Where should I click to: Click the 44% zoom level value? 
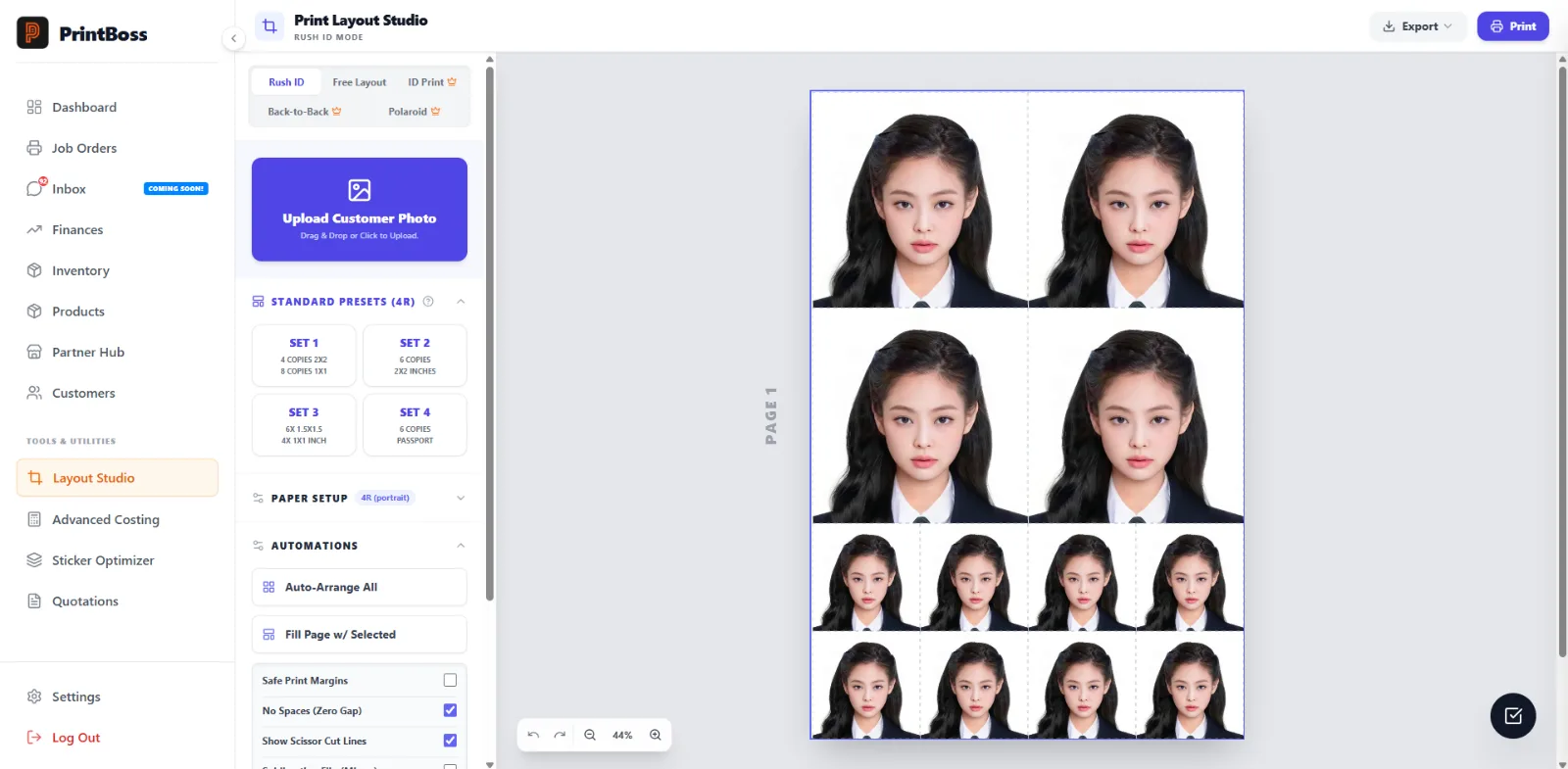click(622, 735)
